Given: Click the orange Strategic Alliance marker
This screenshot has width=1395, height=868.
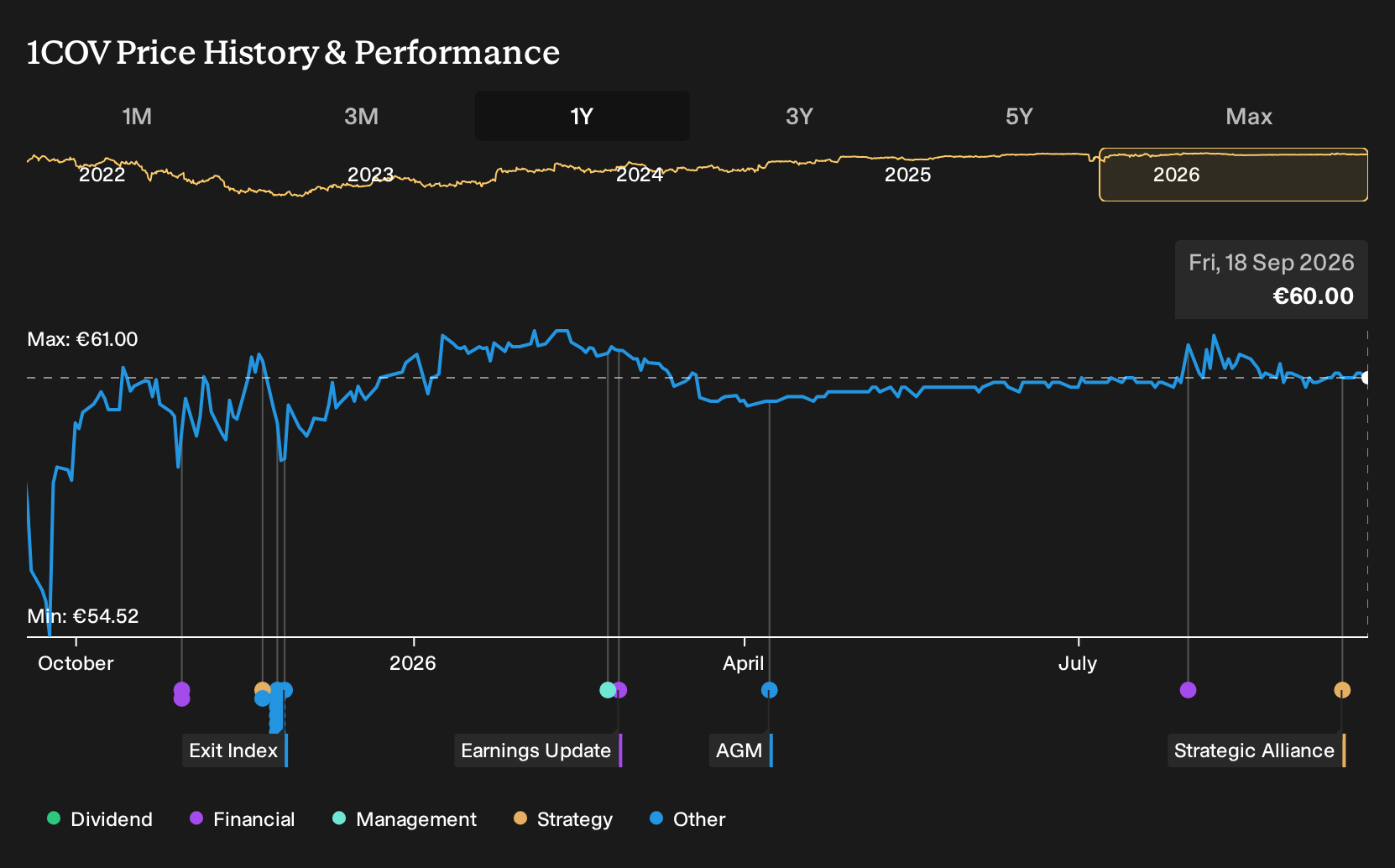Looking at the screenshot, I should (1342, 690).
